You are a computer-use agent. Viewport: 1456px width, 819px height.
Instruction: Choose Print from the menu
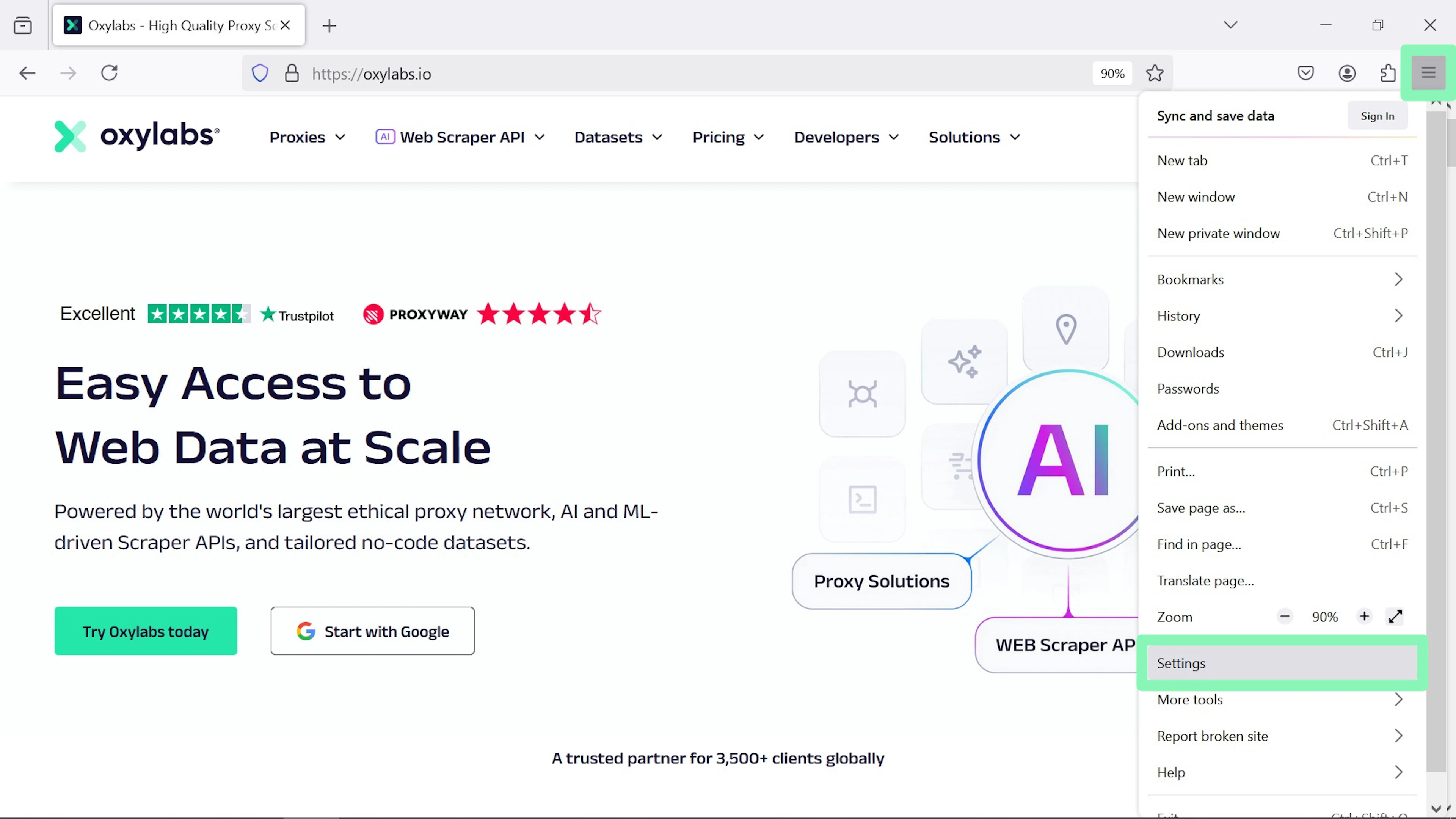[x=1282, y=471]
